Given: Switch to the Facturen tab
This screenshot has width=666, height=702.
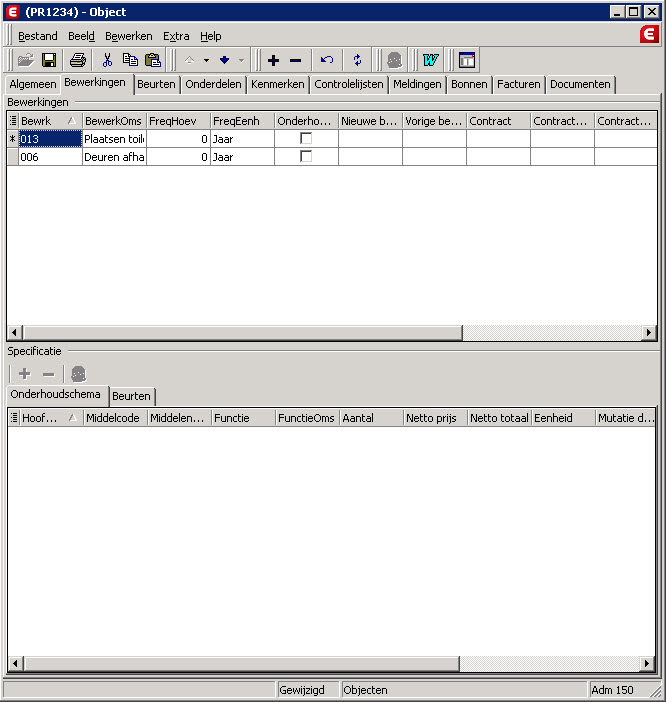Looking at the screenshot, I should 519,84.
